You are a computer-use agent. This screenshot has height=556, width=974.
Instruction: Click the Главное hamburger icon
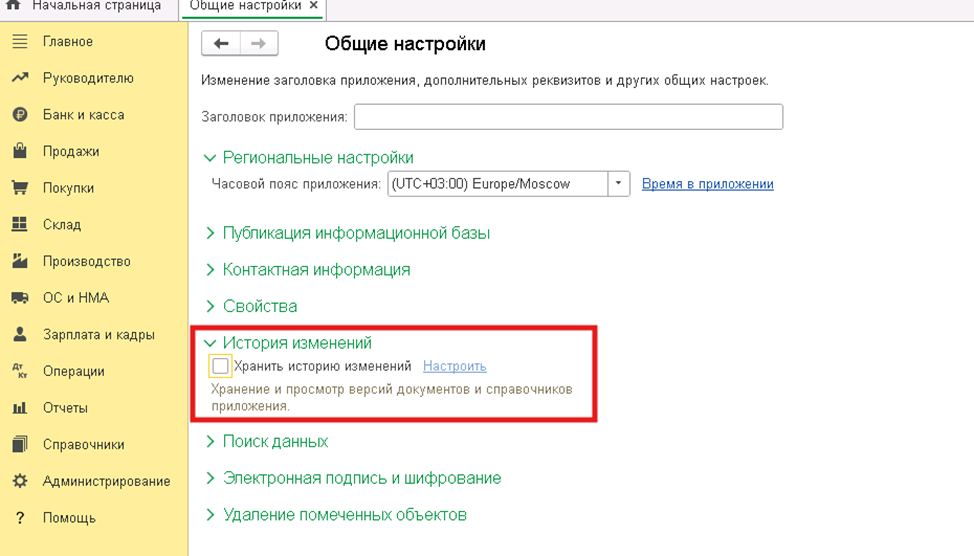tap(20, 42)
